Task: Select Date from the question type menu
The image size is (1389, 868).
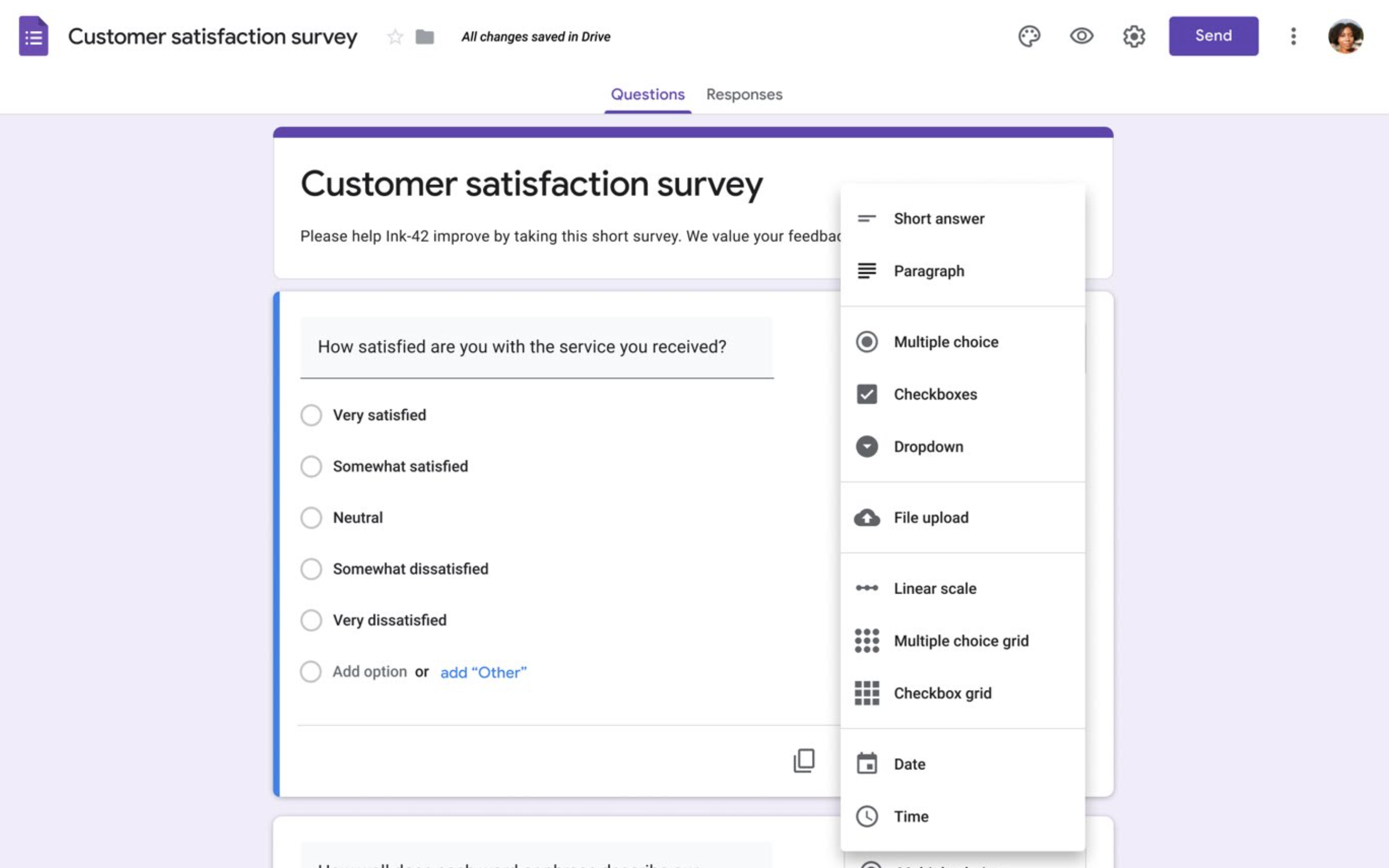Action: pos(909,764)
